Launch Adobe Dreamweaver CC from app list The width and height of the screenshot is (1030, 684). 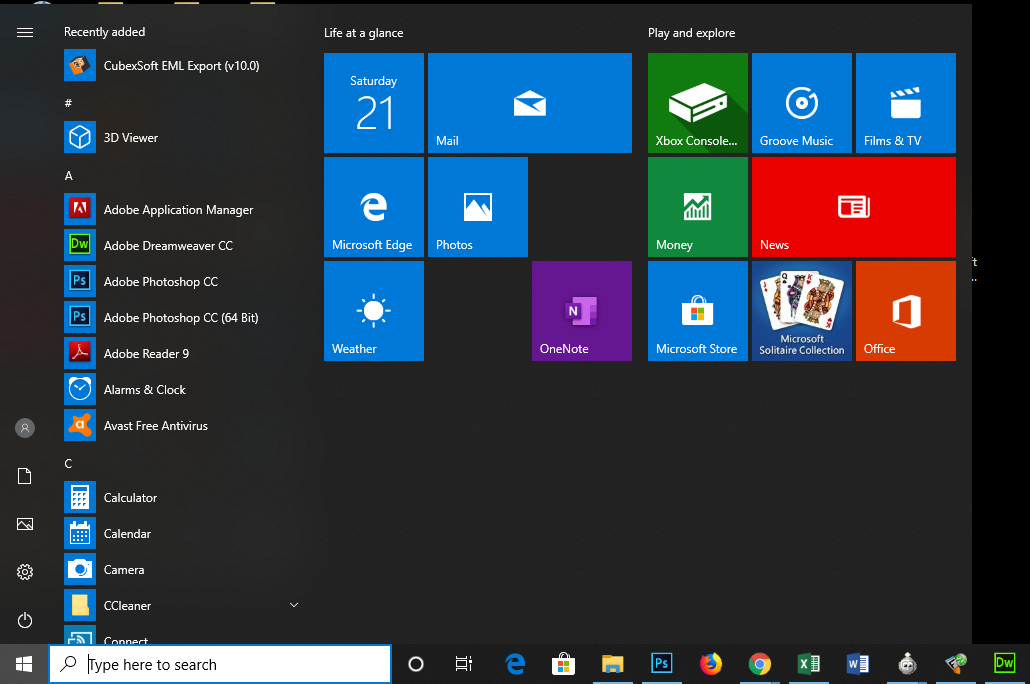click(182, 246)
